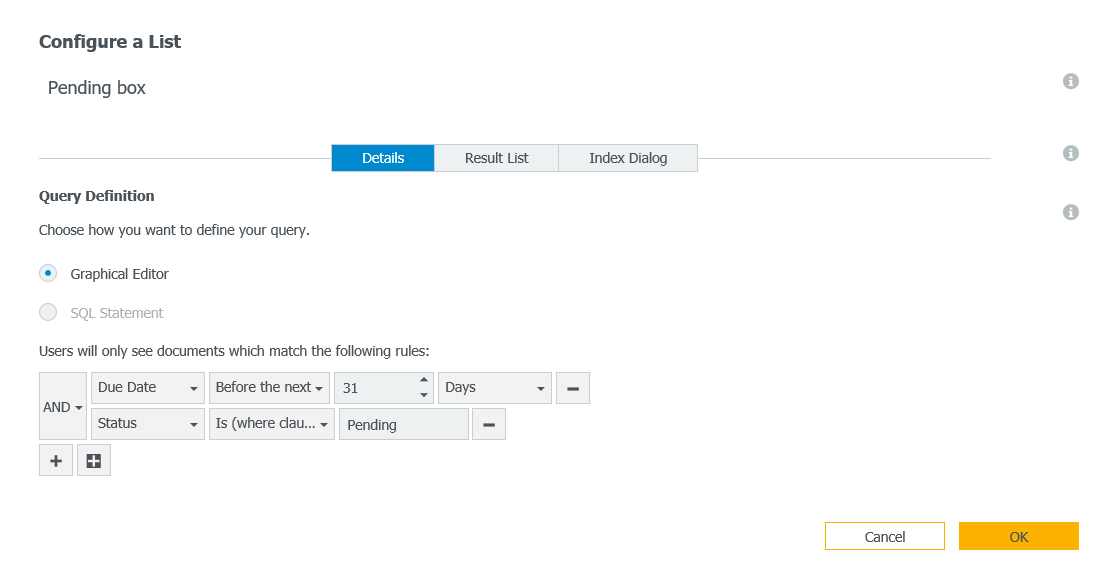The width and height of the screenshot is (1117, 588).
Task: Select the Graphical Editor radio button
Action: click(47, 273)
